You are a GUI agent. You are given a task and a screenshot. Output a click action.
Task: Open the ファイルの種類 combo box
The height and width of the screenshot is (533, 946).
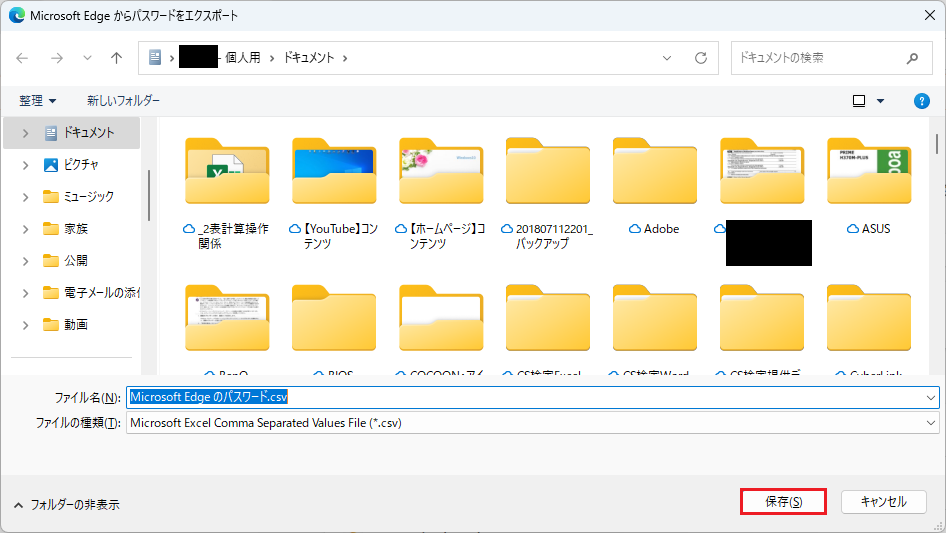point(533,423)
